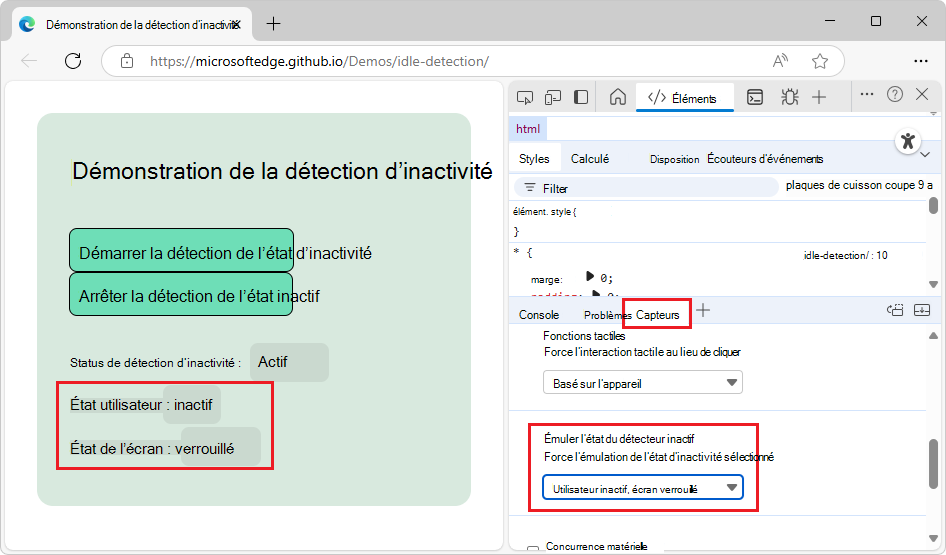This screenshot has width=946, height=555.
Task: Toggle the Concurrence matérielle checkbox
Action: pos(533,548)
